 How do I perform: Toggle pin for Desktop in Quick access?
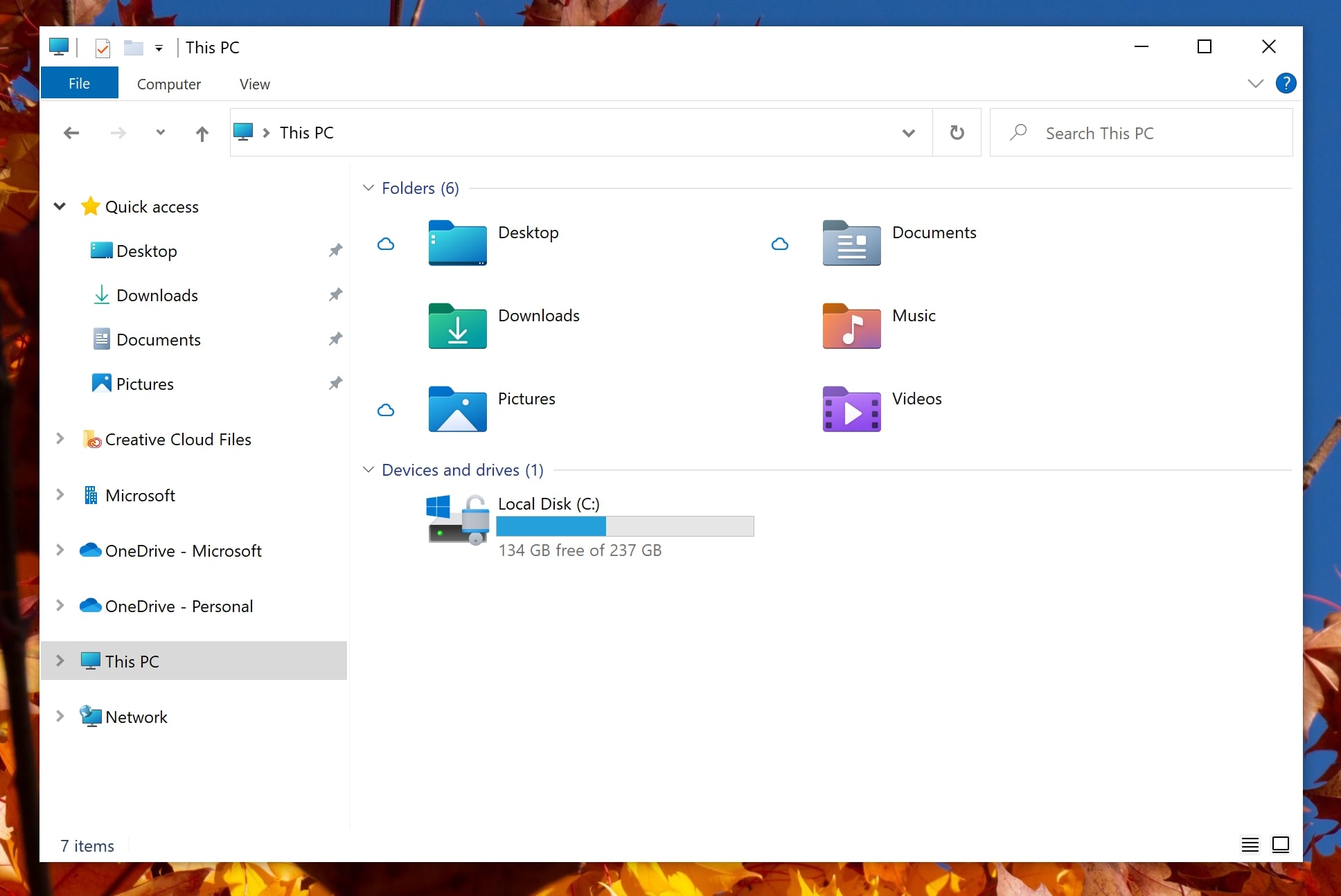point(336,250)
